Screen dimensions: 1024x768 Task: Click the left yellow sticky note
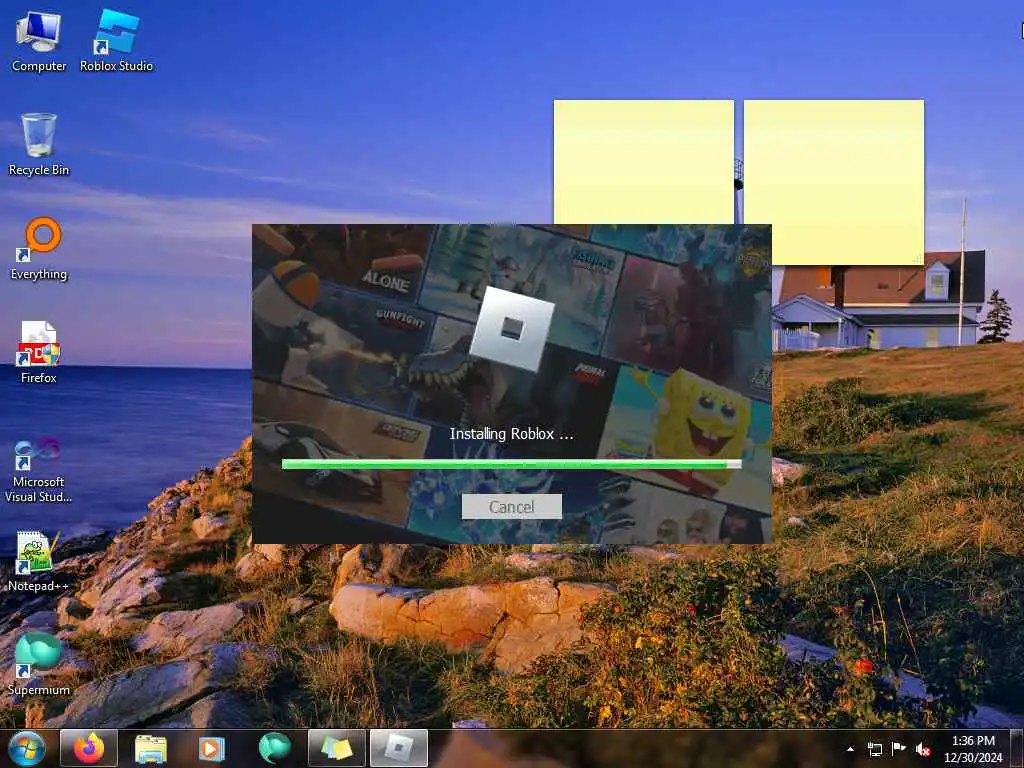[x=644, y=162]
